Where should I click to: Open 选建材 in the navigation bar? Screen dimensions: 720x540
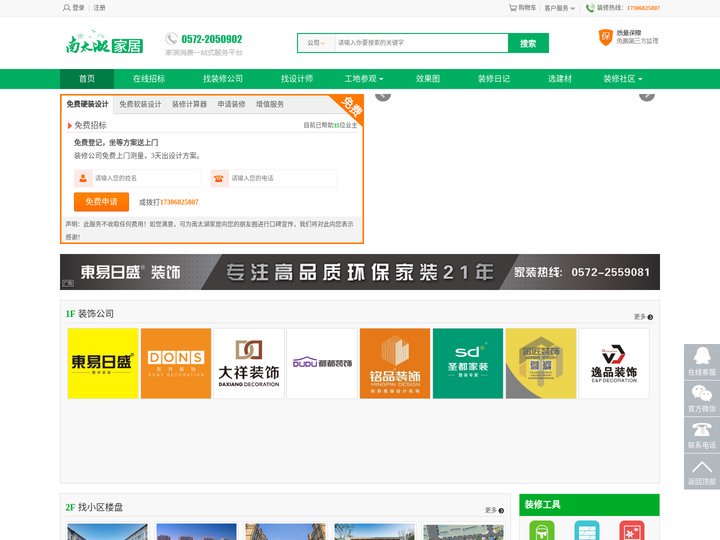[560, 79]
